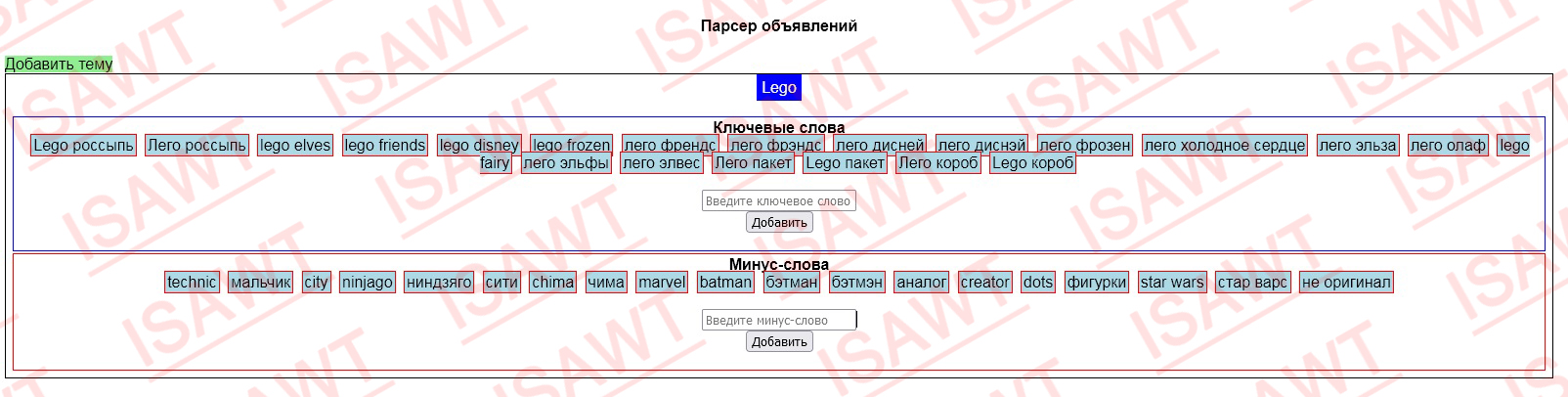Select the 'Лего короб' keyword tag
This screenshot has width=1568, height=397.
[938, 162]
